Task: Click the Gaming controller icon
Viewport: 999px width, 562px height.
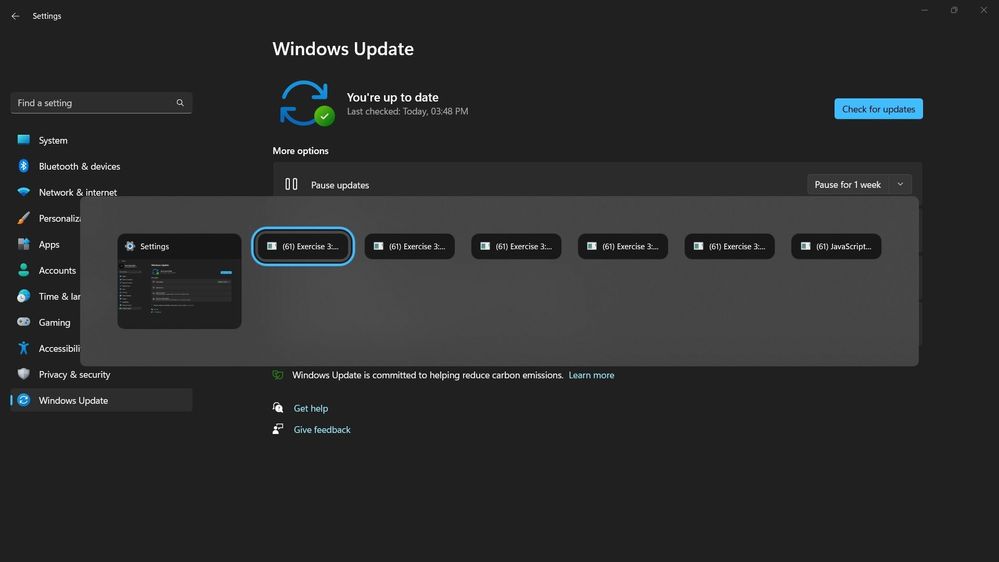Action: tap(24, 322)
